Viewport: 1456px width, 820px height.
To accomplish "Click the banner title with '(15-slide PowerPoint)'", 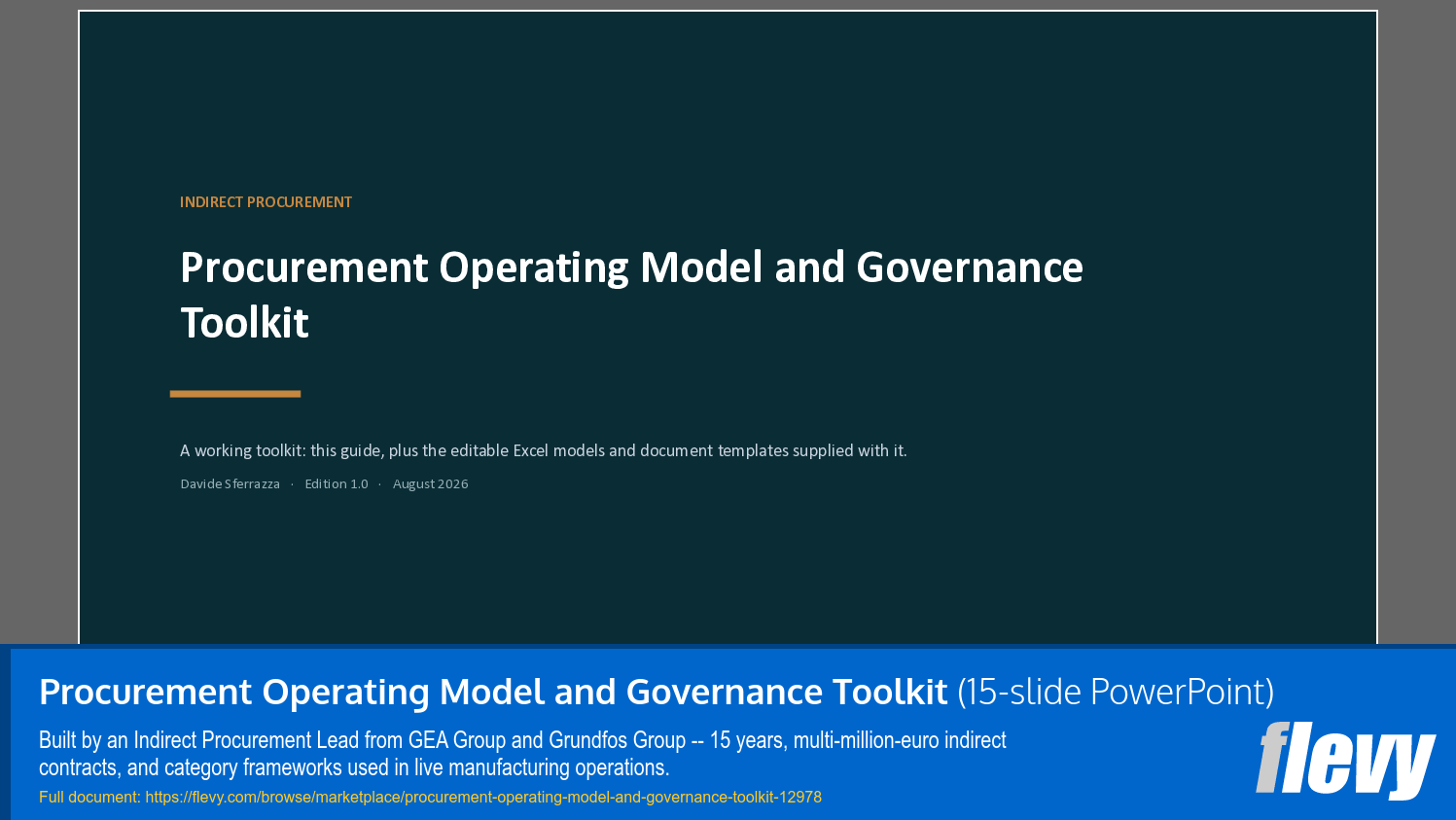I will tap(657, 692).
